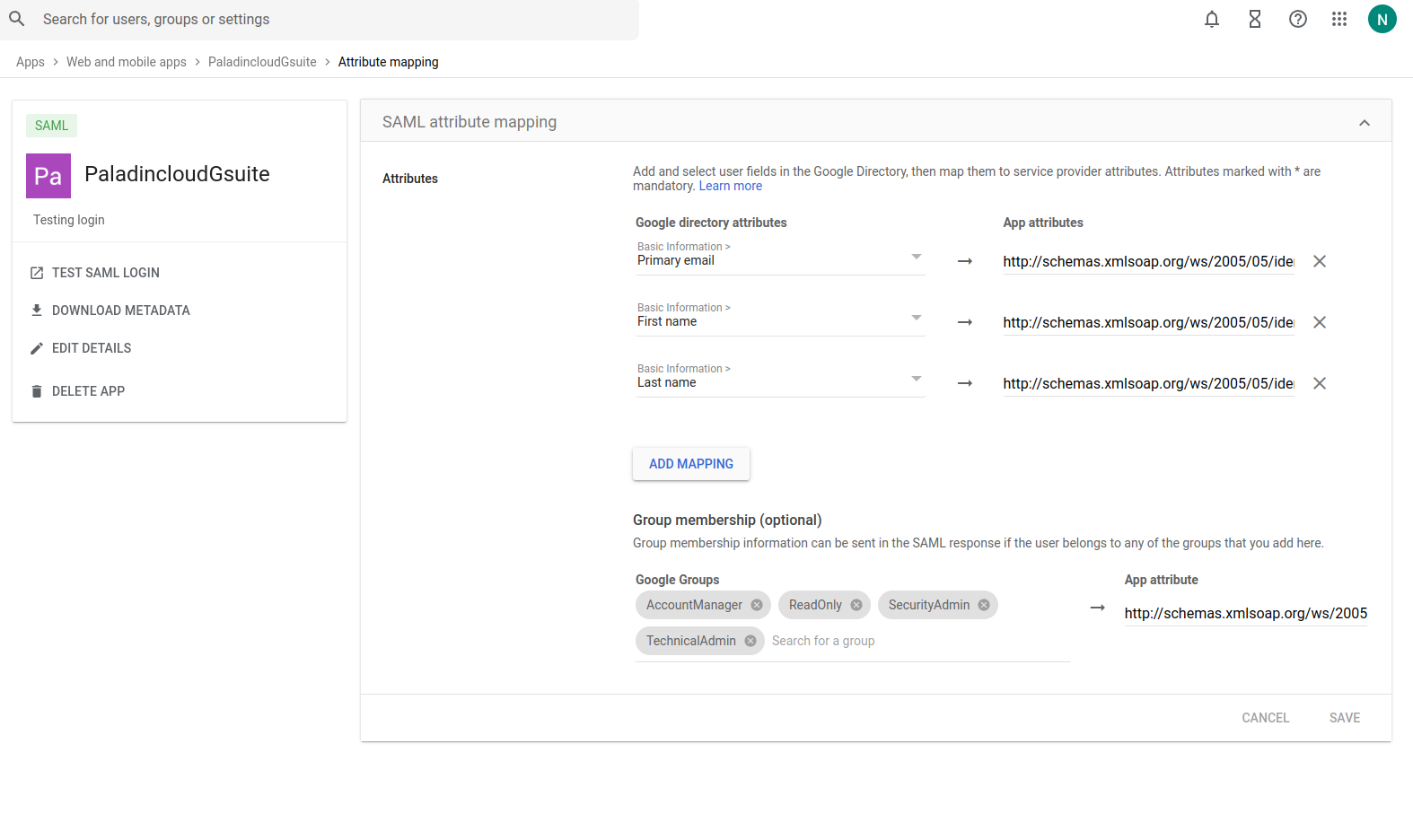Click the Testing login description
Image resolution: width=1413 pixels, height=840 pixels.
click(69, 220)
